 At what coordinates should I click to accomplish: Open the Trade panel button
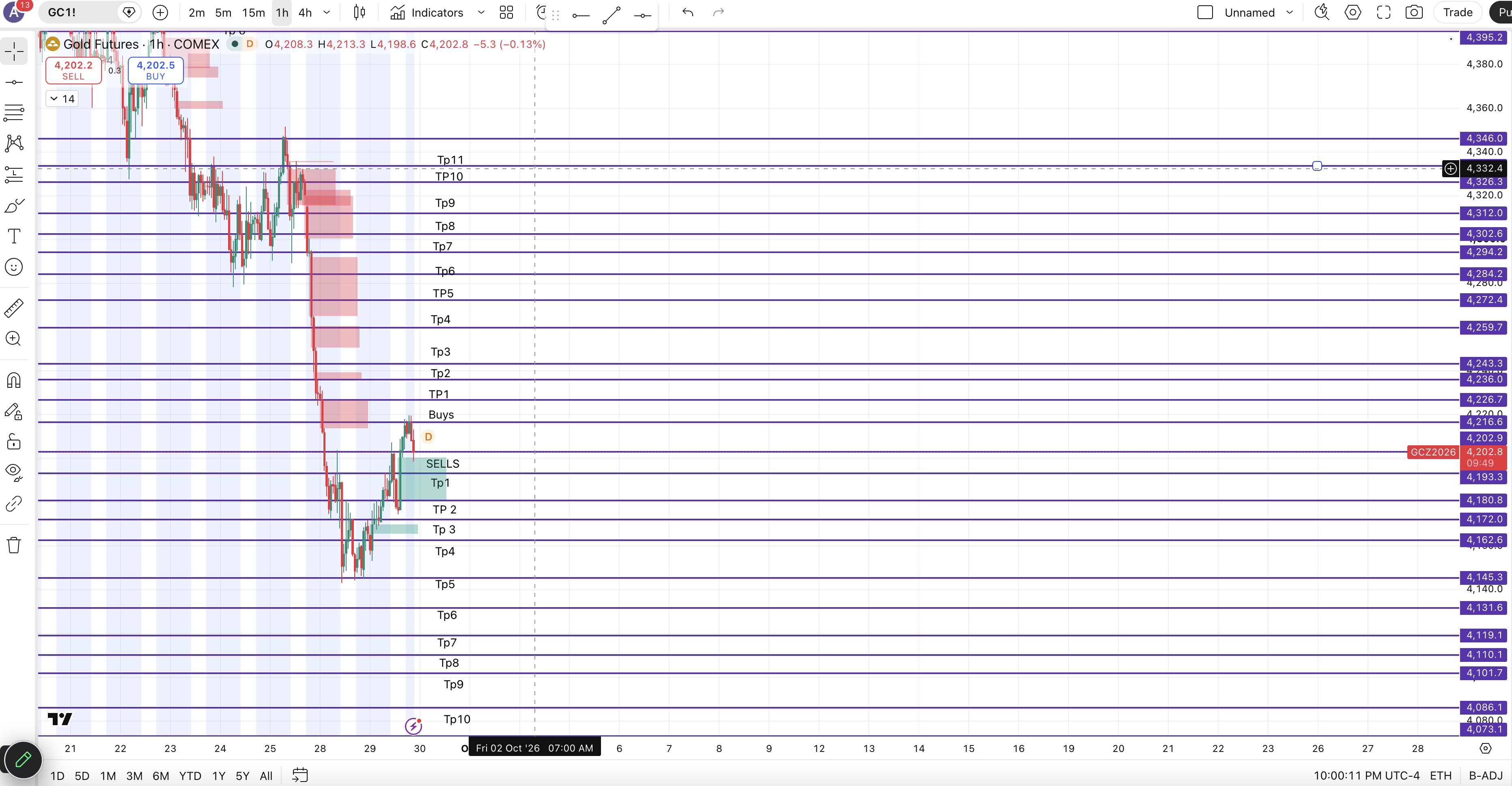point(1457,12)
